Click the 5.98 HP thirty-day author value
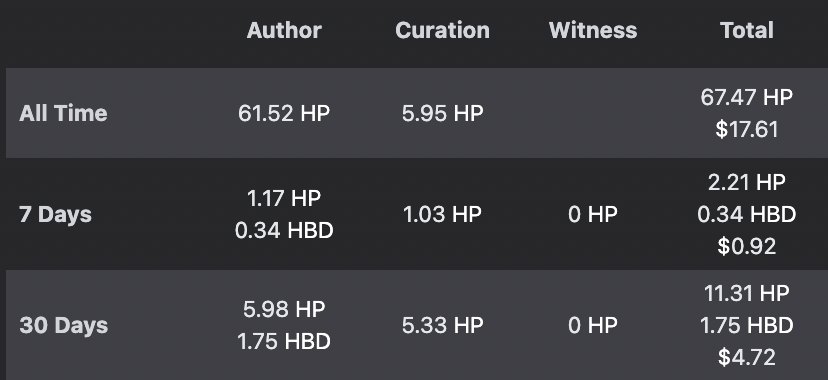 pyautogui.click(x=284, y=309)
